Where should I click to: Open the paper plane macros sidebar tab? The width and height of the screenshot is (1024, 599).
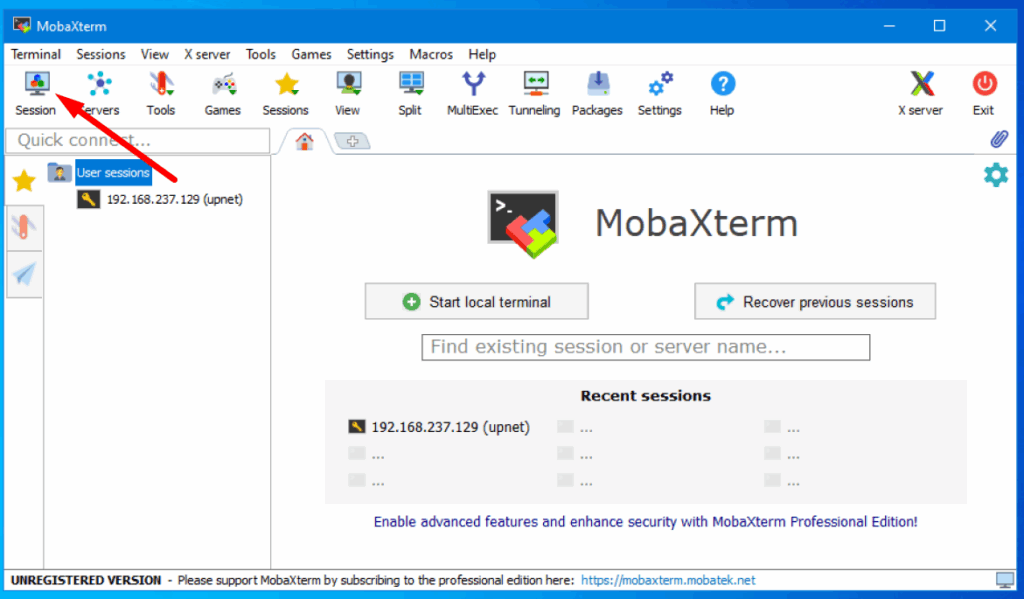tap(24, 274)
